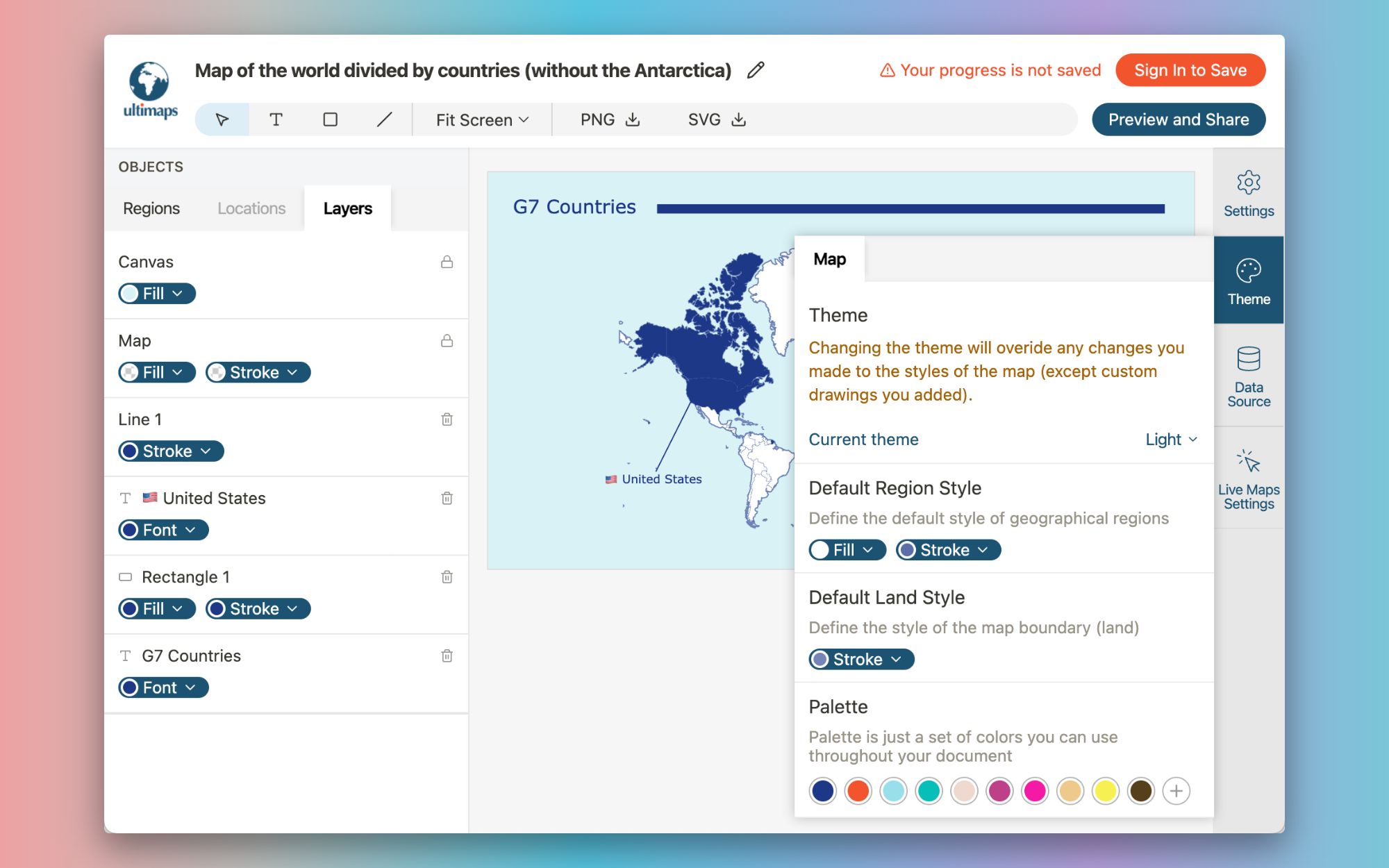The height and width of the screenshot is (868, 1389).
Task: Open Line 1 Stroke dropdown
Action: [171, 451]
